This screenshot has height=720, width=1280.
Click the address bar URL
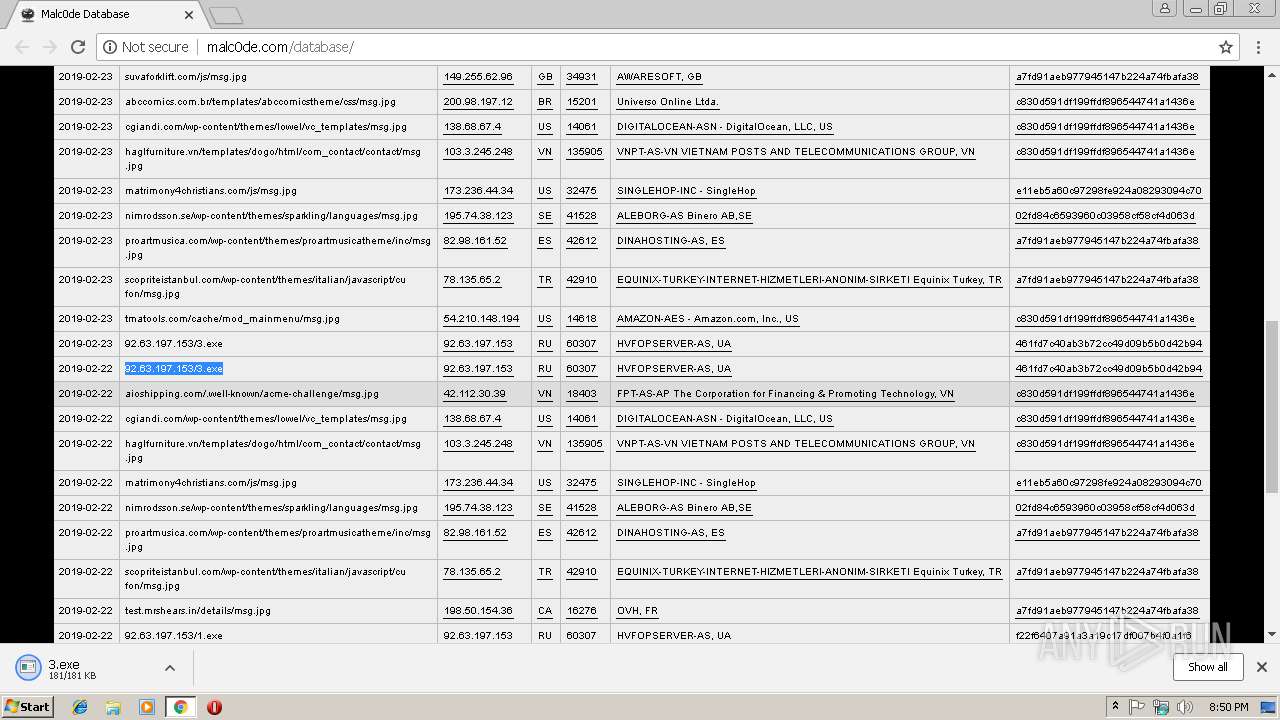(280, 47)
